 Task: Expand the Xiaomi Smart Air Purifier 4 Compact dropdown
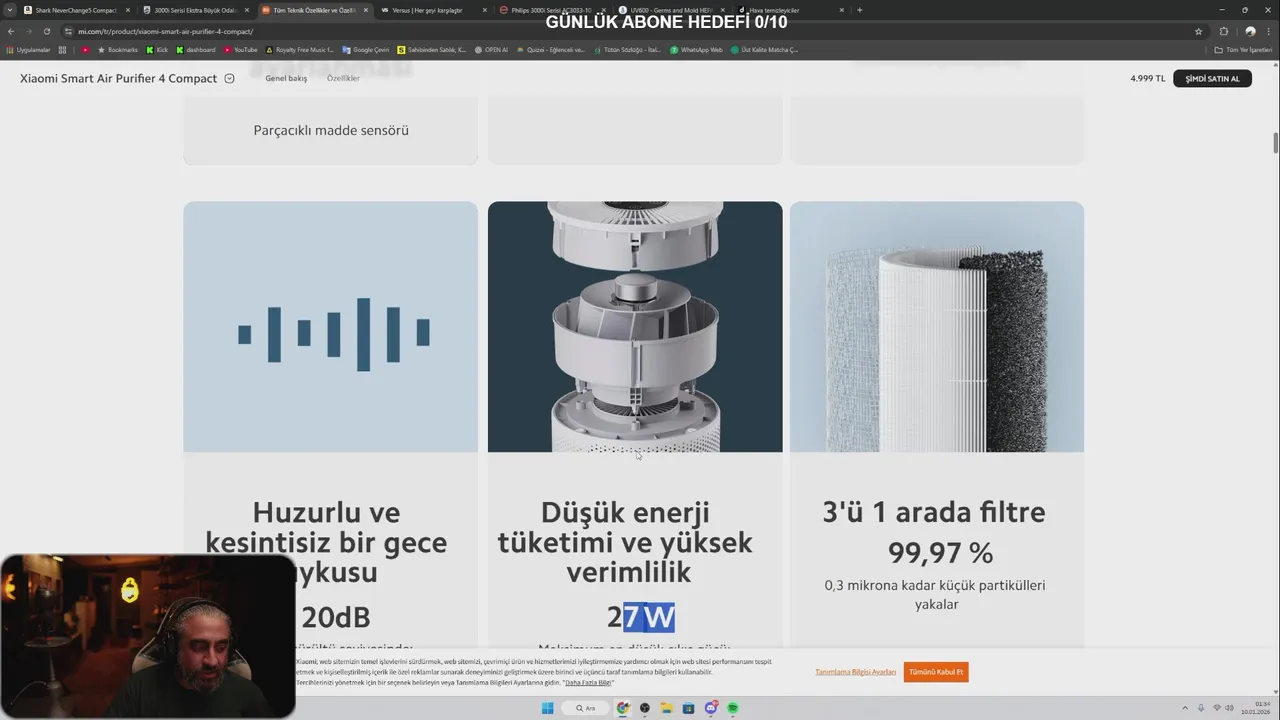229,78
